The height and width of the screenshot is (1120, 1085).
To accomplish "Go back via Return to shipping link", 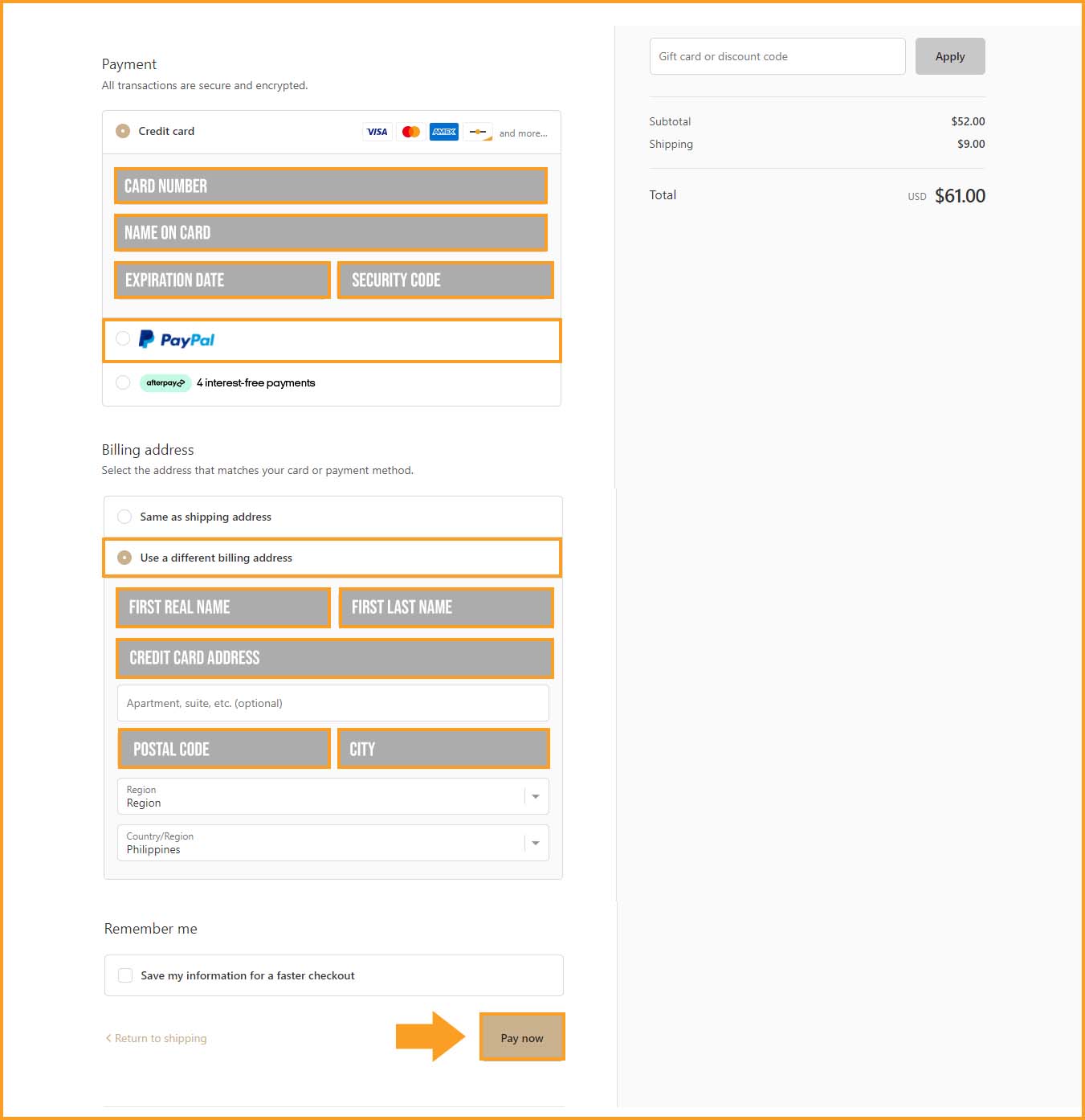I will click(x=156, y=1038).
